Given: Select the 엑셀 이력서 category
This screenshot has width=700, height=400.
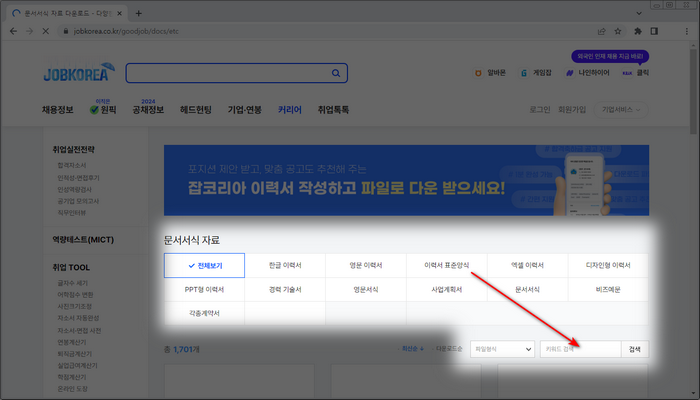Looking at the screenshot, I should point(528,266).
